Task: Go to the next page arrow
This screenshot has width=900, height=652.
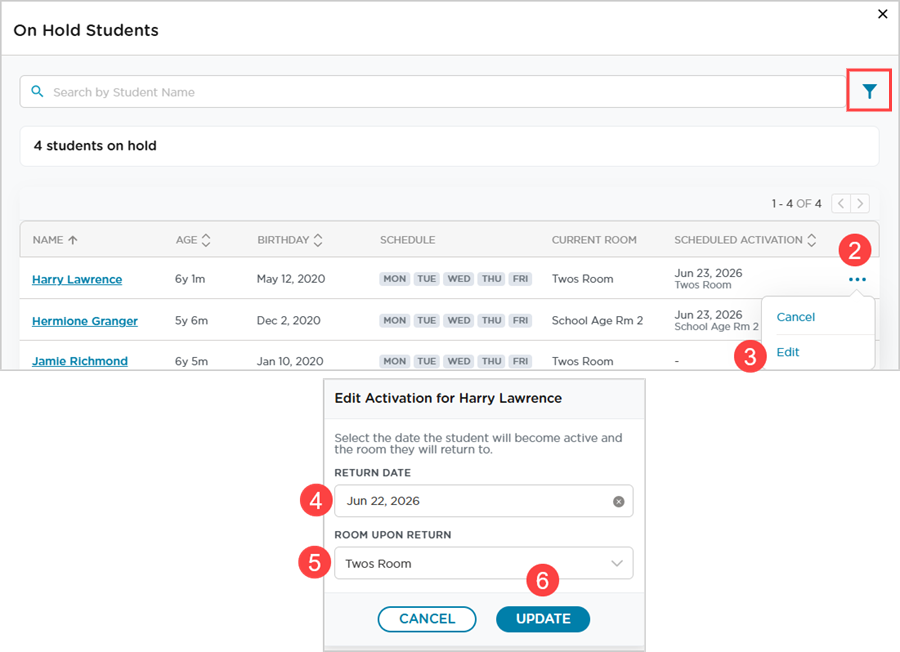Action: pyautogui.click(x=860, y=203)
